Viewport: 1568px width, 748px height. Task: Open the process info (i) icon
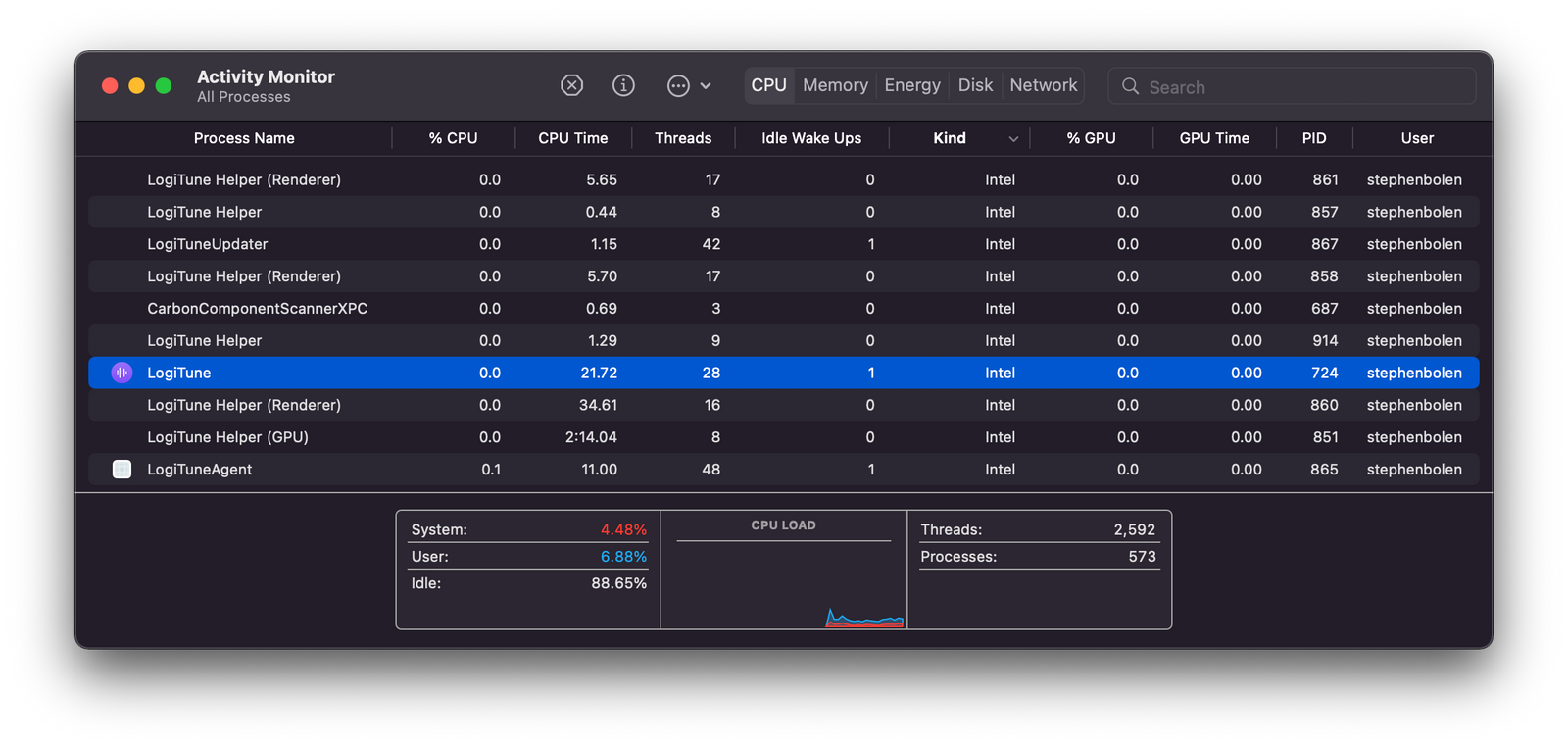click(x=623, y=86)
